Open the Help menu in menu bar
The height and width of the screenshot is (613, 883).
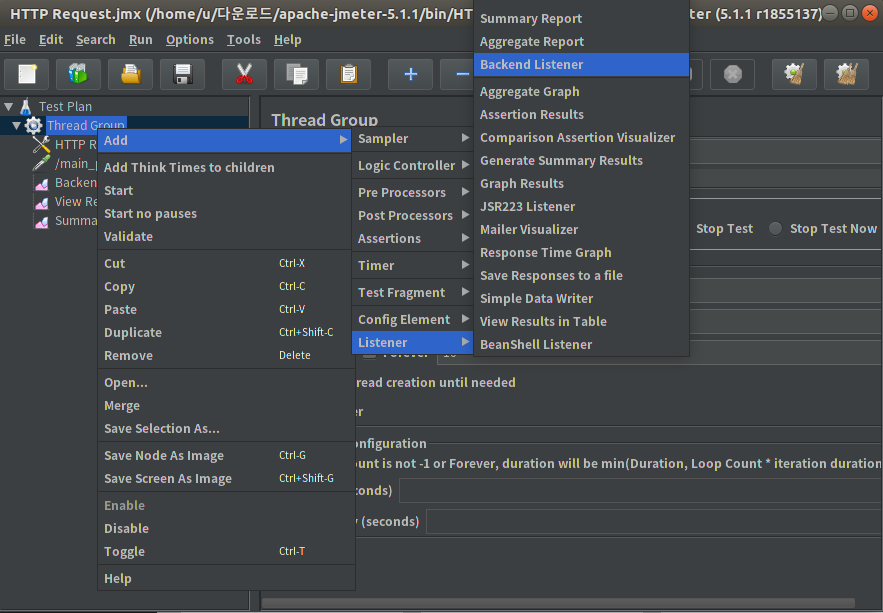click(288, 40)
